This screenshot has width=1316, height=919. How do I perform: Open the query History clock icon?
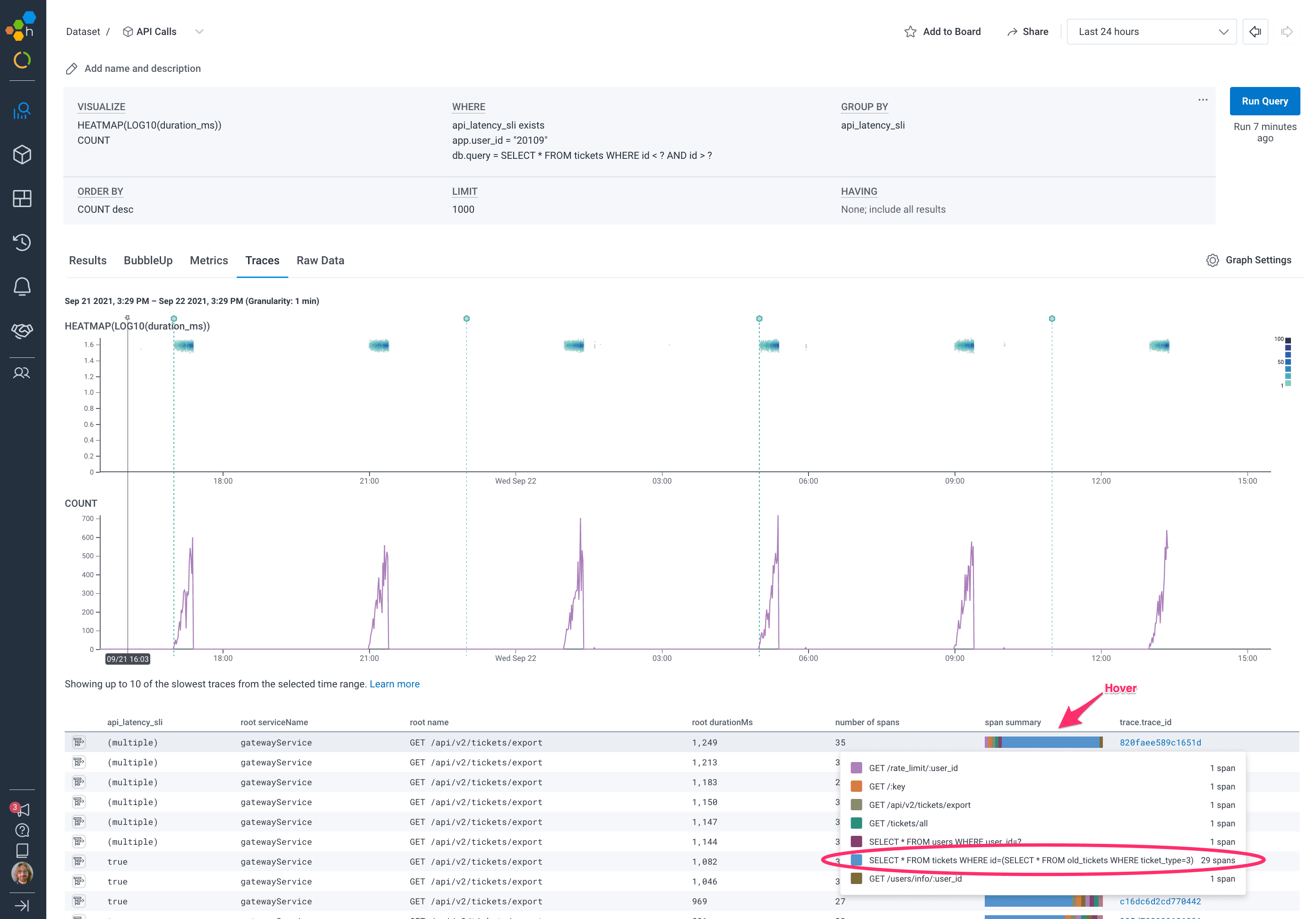click(22, 243)
